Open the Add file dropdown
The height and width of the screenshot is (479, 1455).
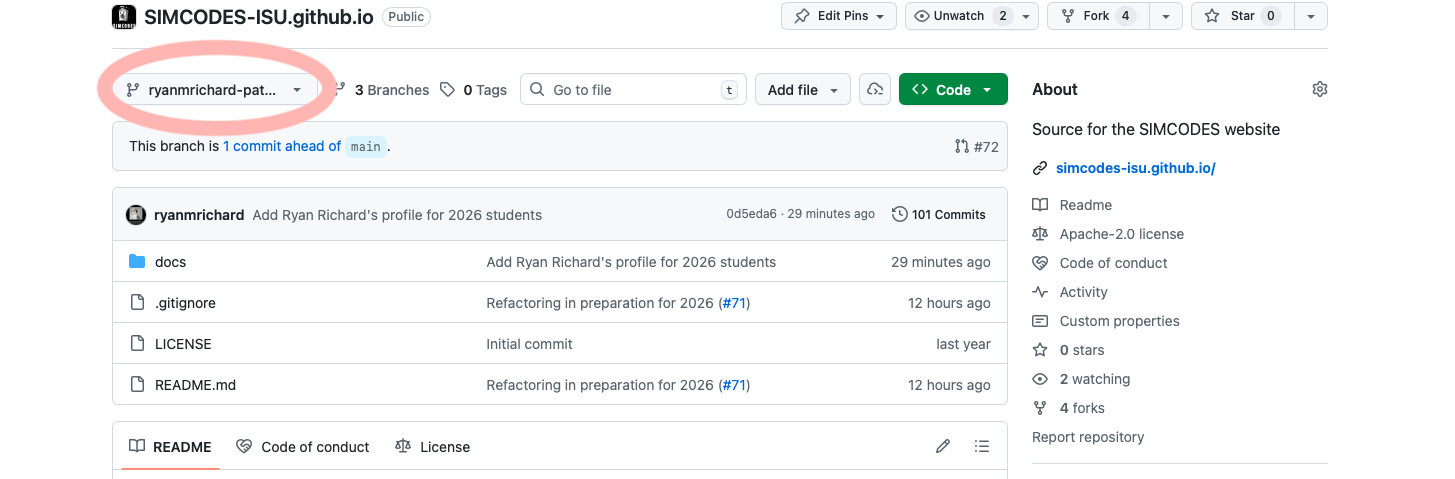point(802,90)
